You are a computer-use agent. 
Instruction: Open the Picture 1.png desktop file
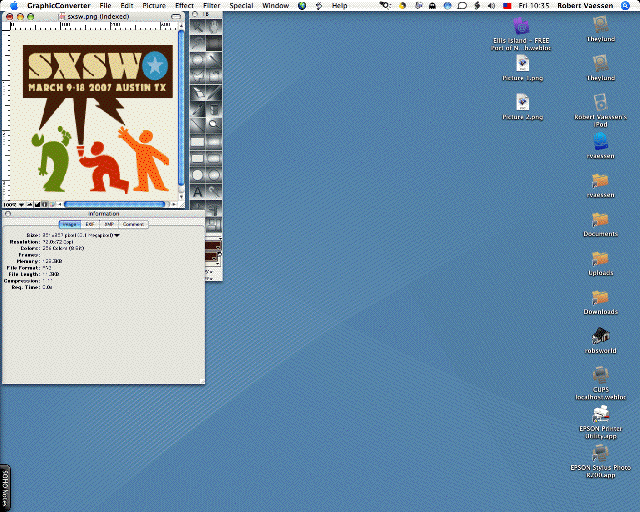pyautogui.click(x=521, y=64)
